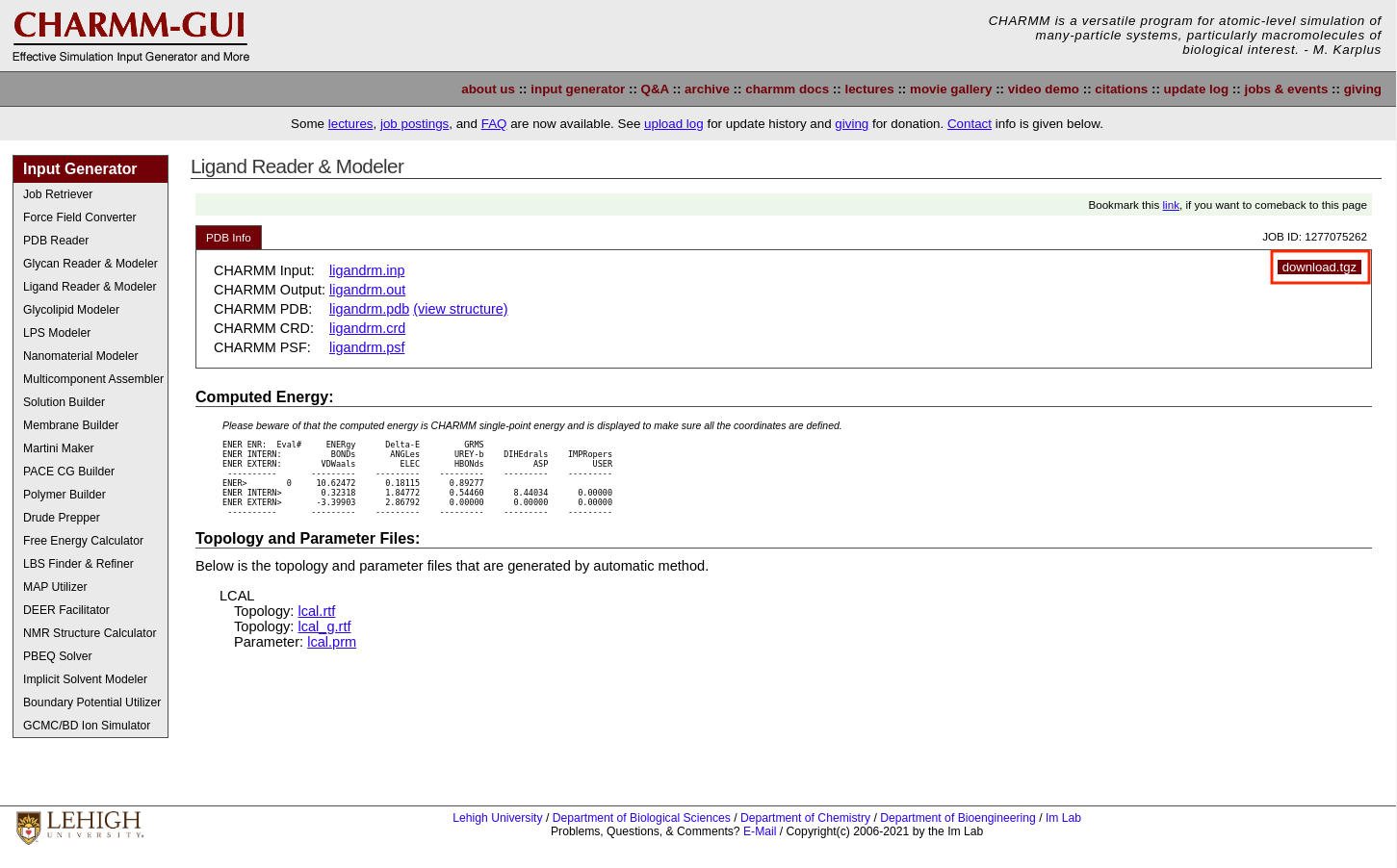This screenshot has width=1397, height=868.
Task: Open the update log menu item
Action: click(x=1196, y=89)
